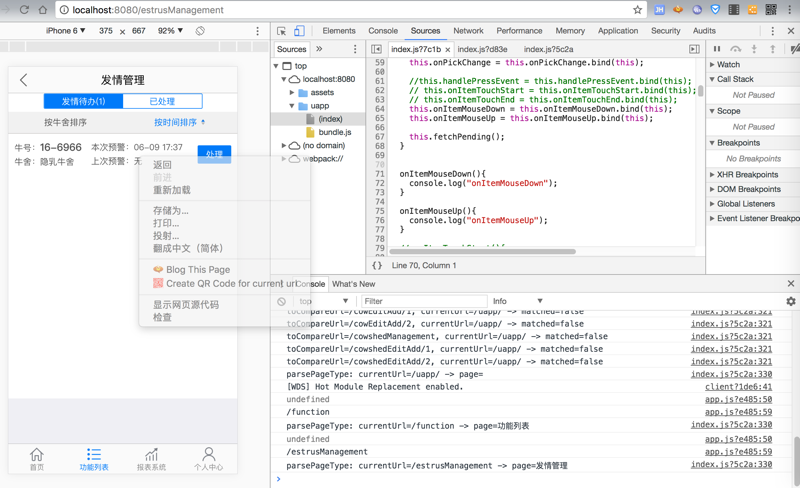Toggle the device toolbar icon in DevTools
Screen dimensions: 800x488
[299, 31]
